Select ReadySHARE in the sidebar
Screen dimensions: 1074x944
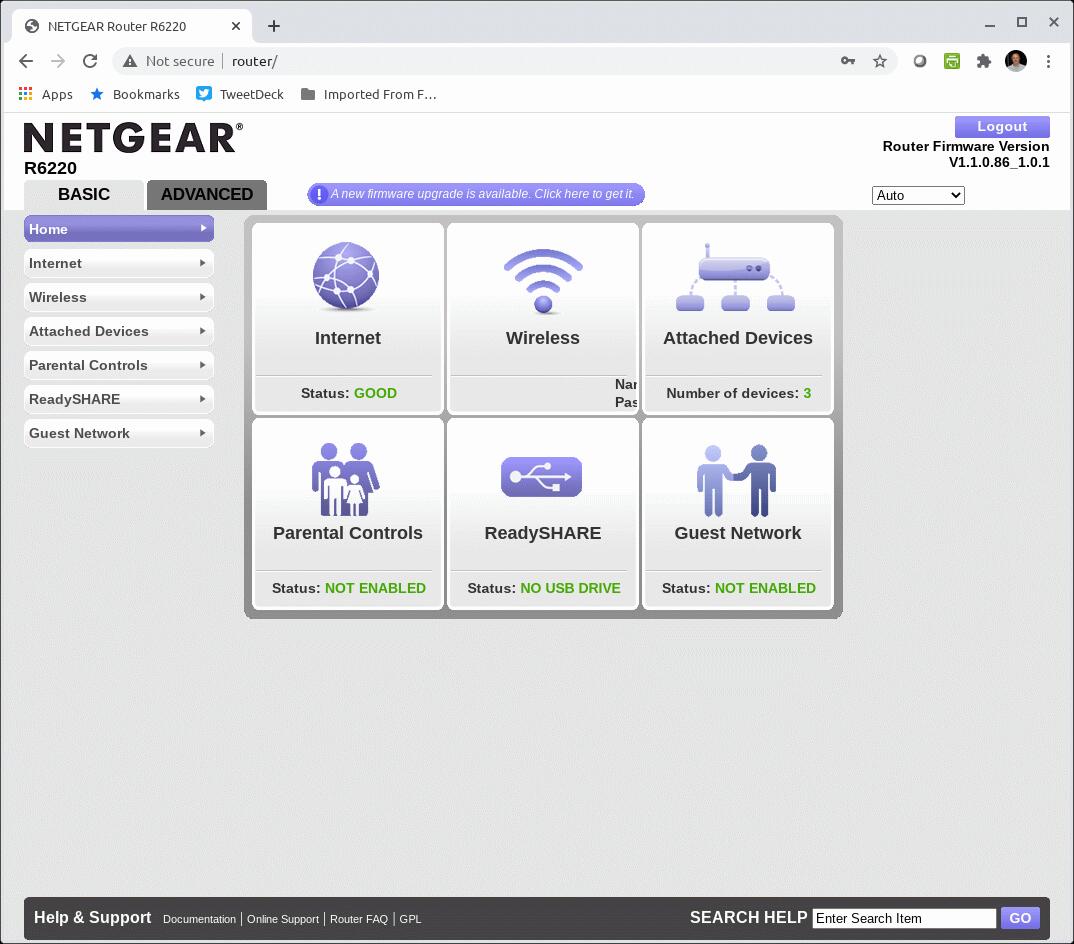(118, 399)
